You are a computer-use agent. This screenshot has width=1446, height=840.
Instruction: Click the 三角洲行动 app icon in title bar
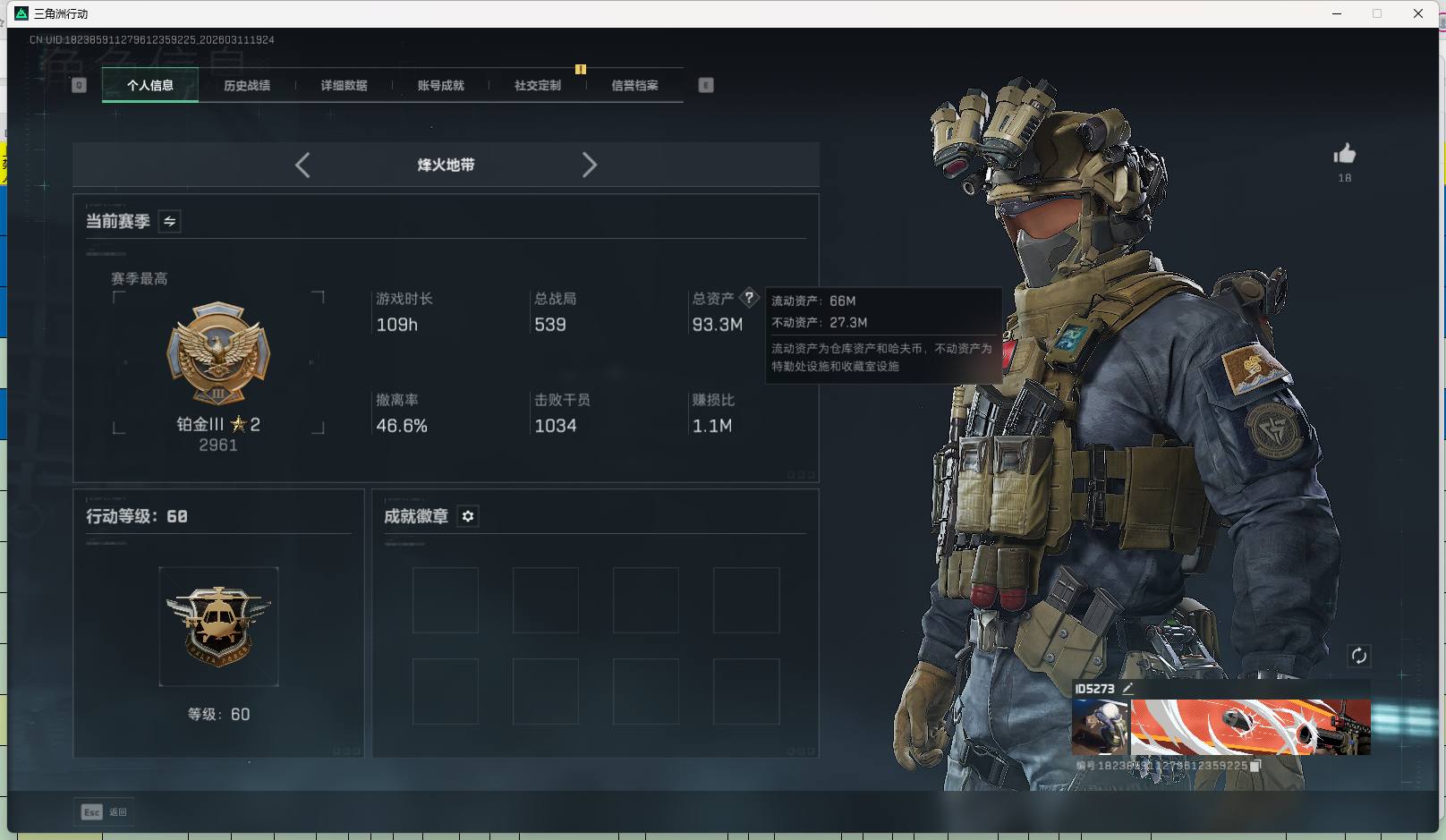[x=21, y=13]
